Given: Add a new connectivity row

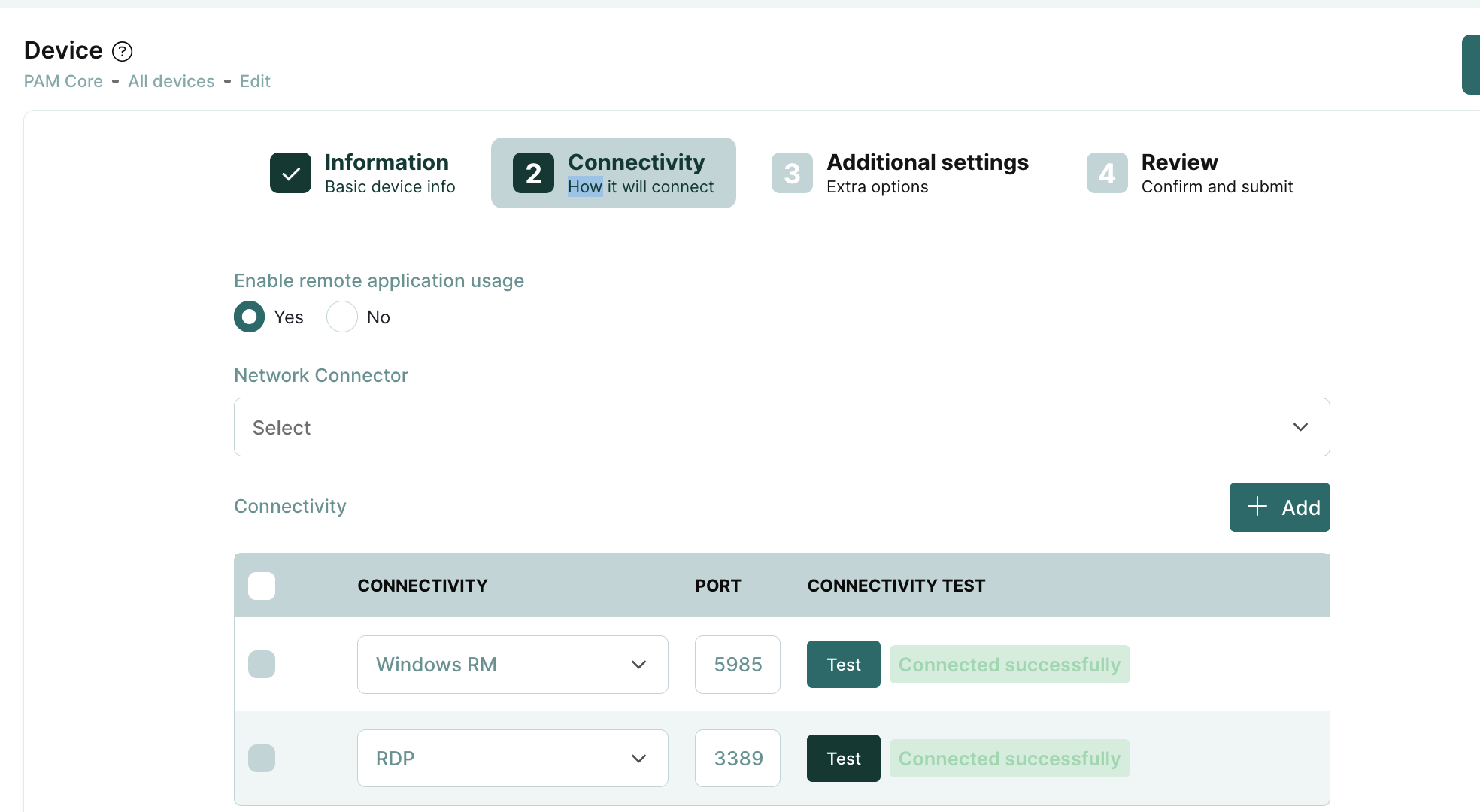Looking at the screenshot, I should coord(1279,507).
